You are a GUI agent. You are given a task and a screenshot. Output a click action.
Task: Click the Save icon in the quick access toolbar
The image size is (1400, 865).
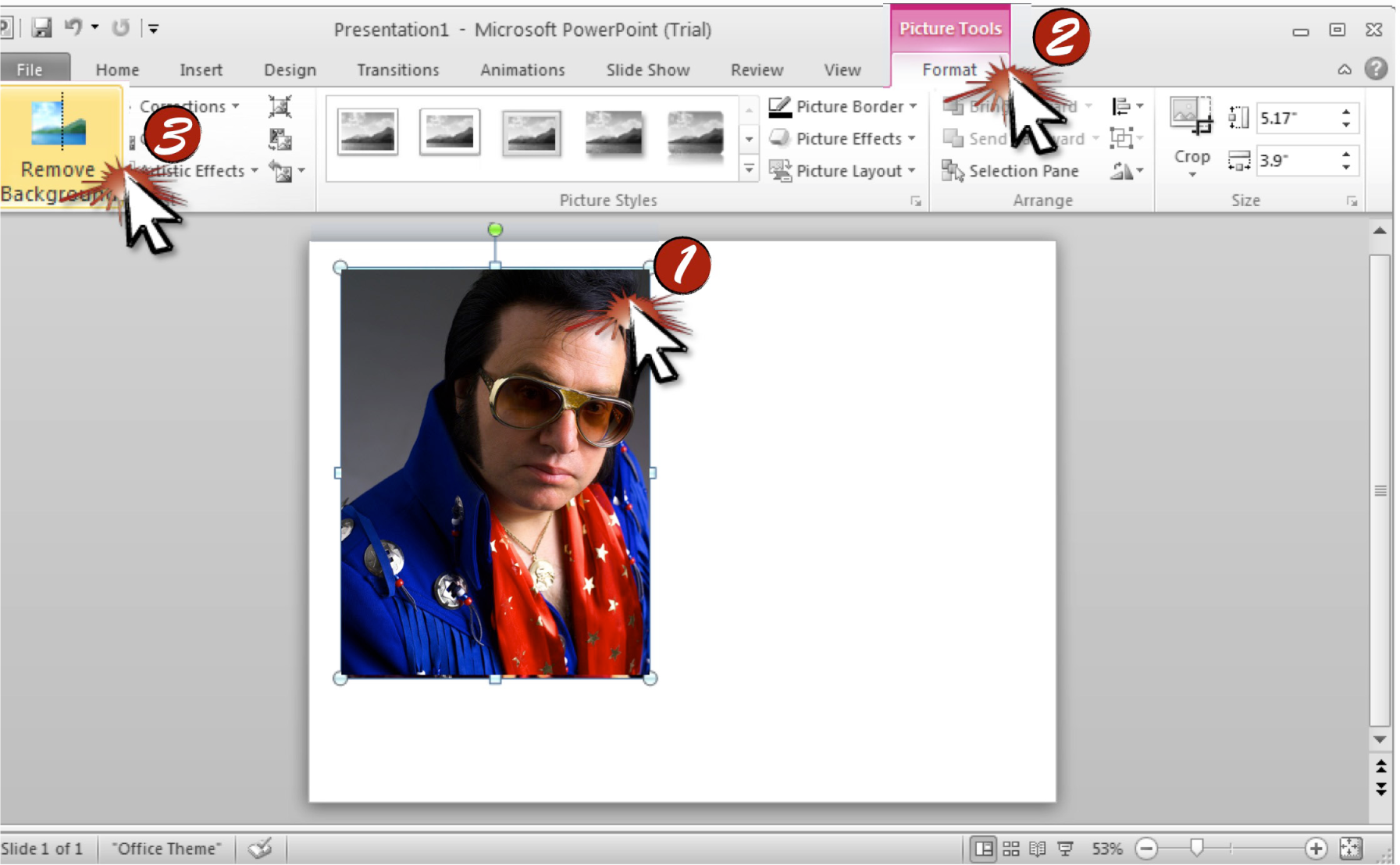(x=41, y=28)
